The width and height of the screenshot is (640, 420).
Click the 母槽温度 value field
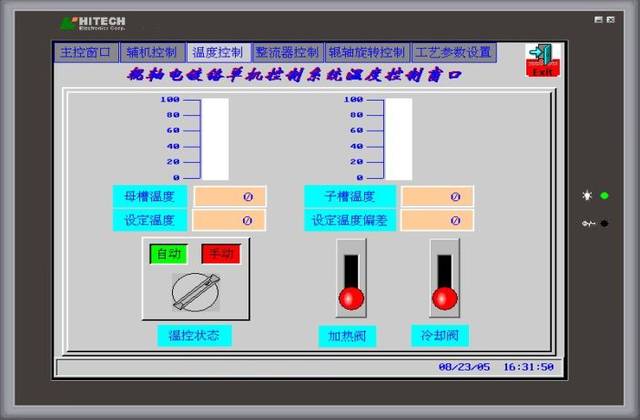click(x=229, y=196)
